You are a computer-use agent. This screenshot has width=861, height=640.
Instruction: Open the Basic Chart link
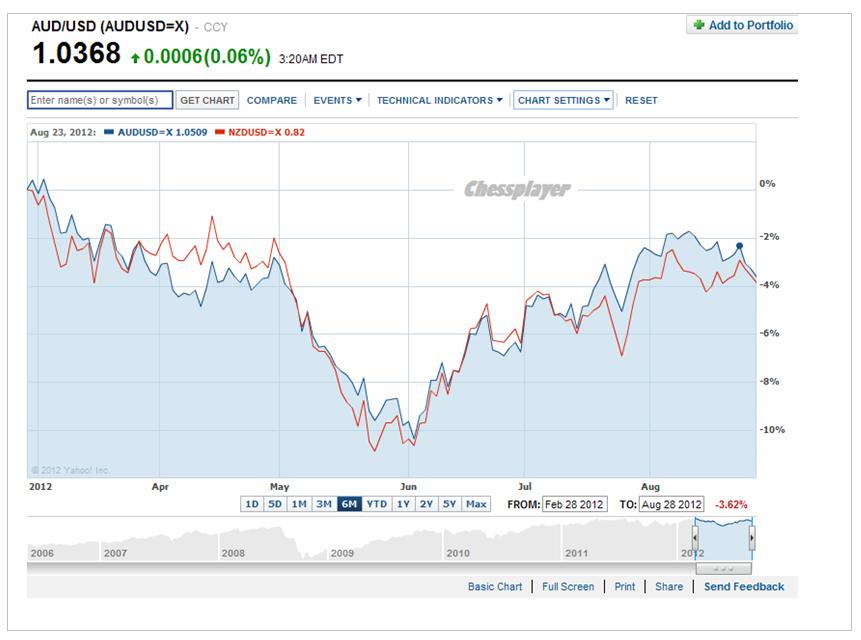[x=495, y=587]
